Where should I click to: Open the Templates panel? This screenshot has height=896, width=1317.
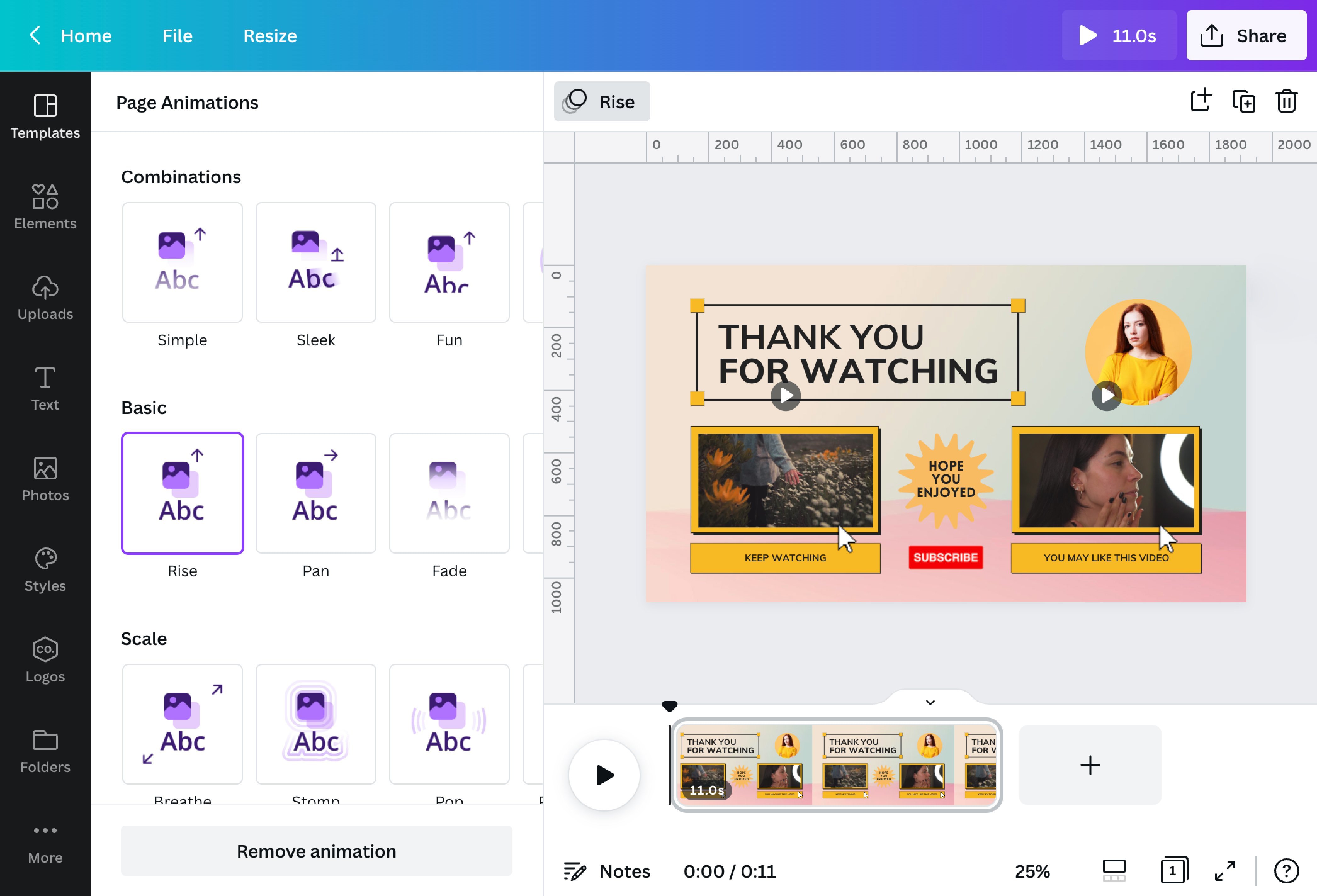pos(45,116)
